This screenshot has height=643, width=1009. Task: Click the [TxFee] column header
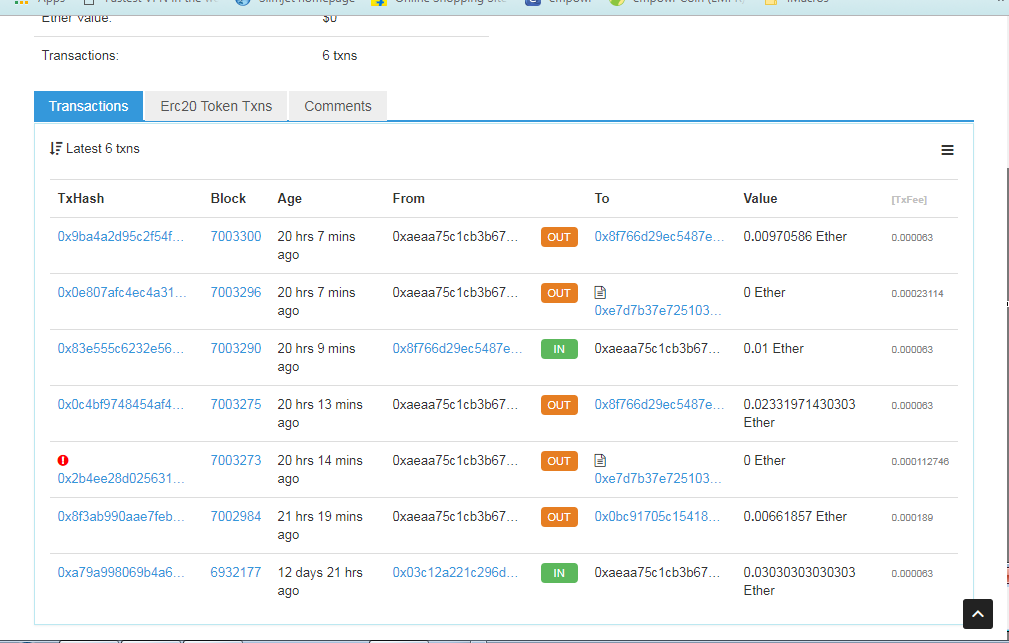(x=909, y=200)
